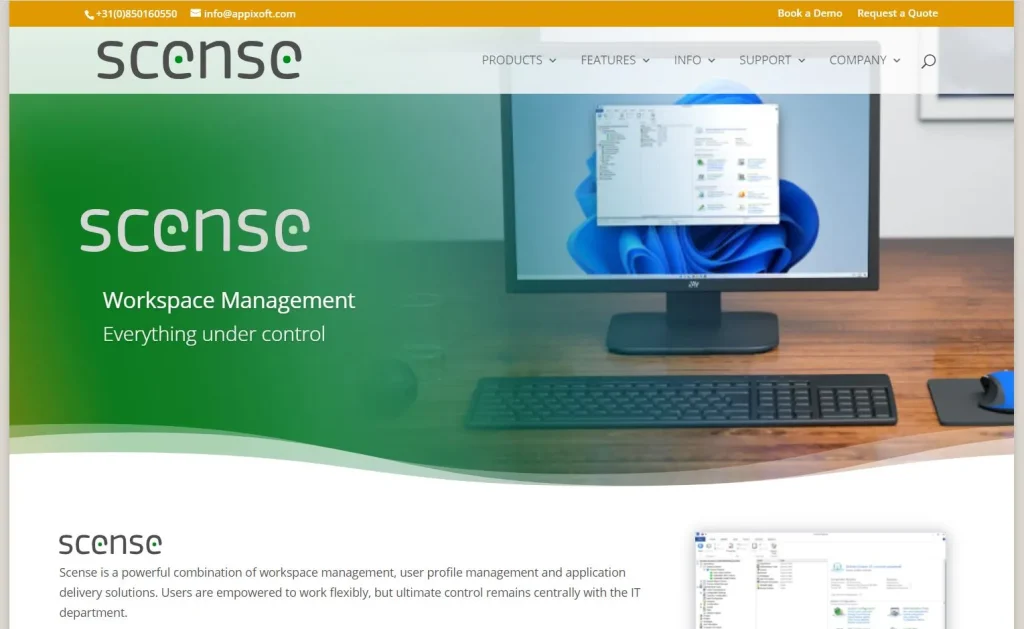
Task: Open the search magnifier in the navigation bar
Action: [928, 60]
